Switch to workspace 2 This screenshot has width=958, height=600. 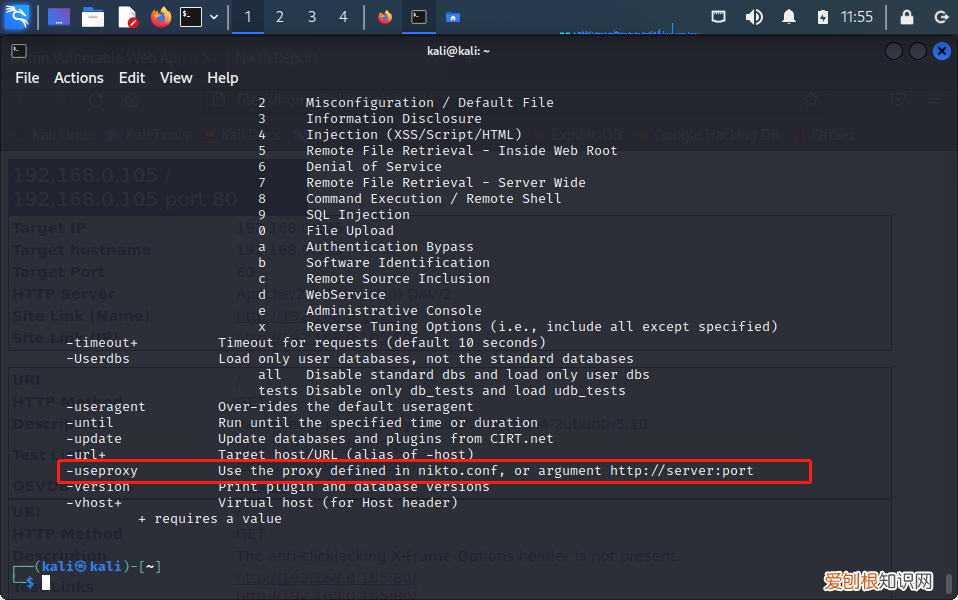click(279, 17)
